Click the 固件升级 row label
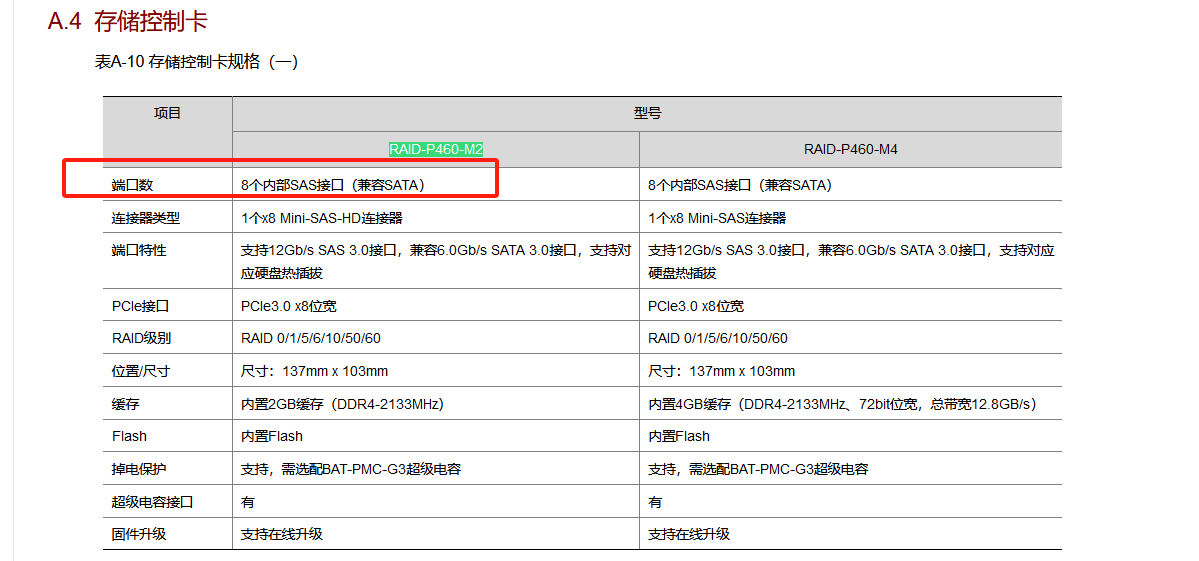The height and width of the screenshot is (561, 1199). pyautogui.click(x=138, y=533)
